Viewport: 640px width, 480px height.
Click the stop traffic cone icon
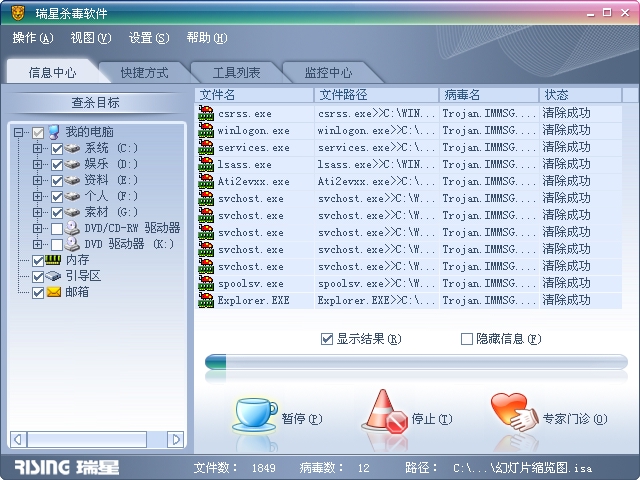coord(384,411)
